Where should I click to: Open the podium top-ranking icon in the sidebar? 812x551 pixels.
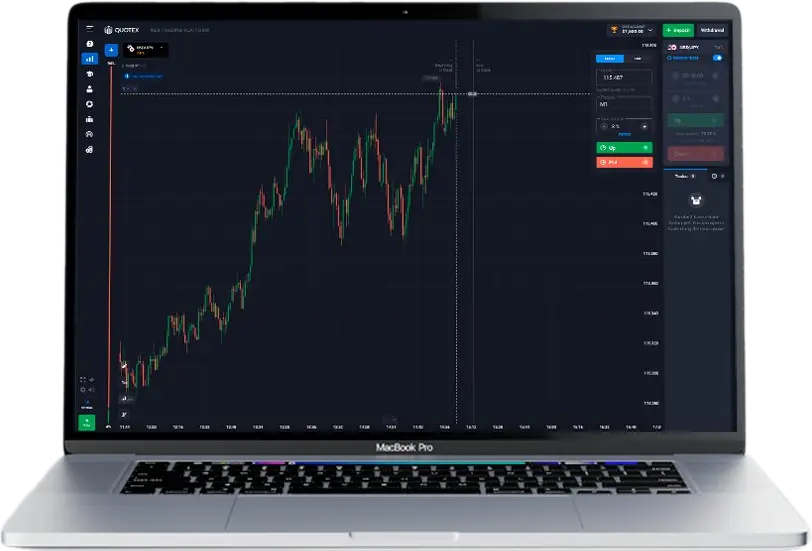point(90,119)
